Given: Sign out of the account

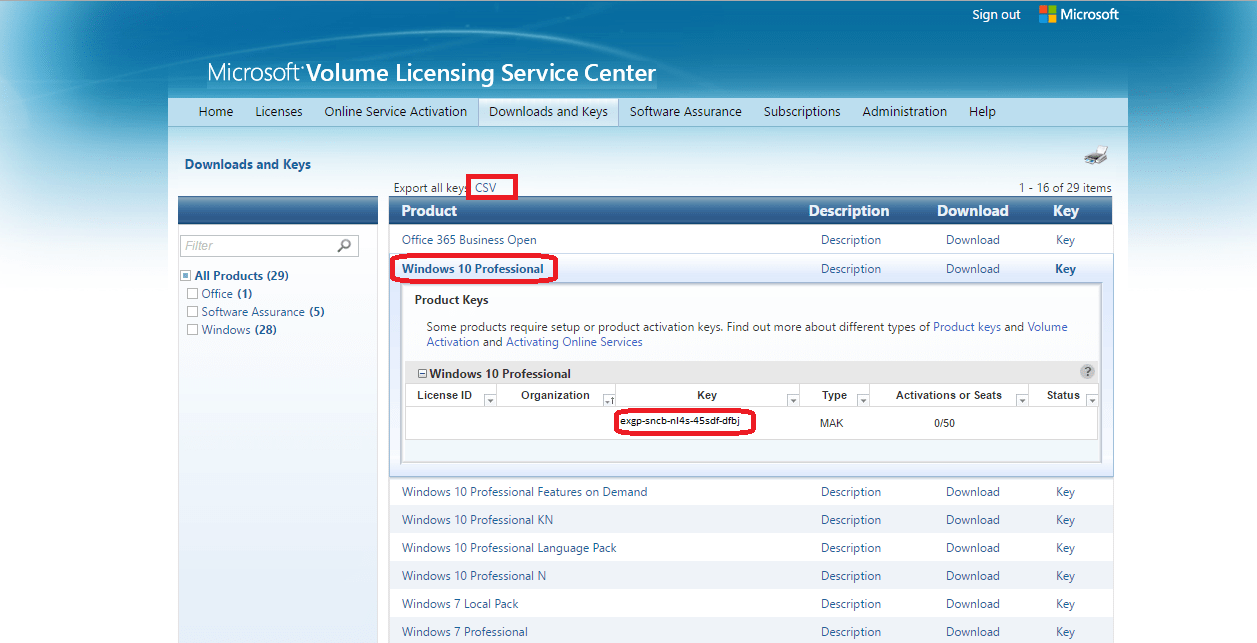Looking at the screenshot, I should click(x=995, y=14).
